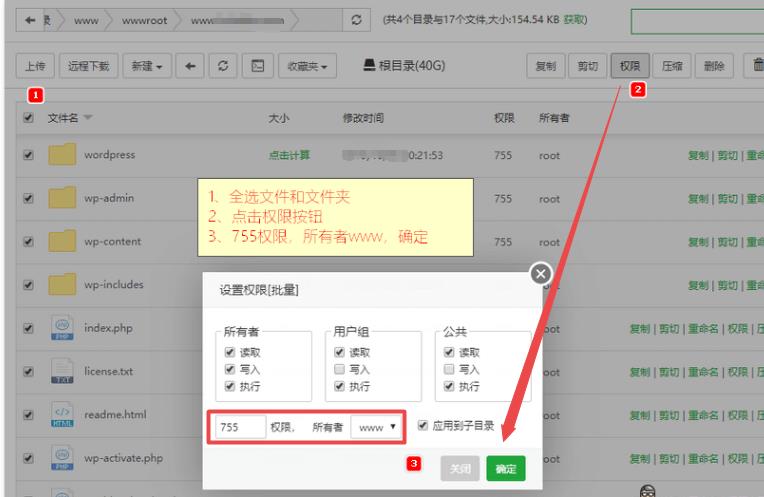Toggle owner write (写入) permission
Viewport: 764px width, 497px height.
[x=229, y=369]
